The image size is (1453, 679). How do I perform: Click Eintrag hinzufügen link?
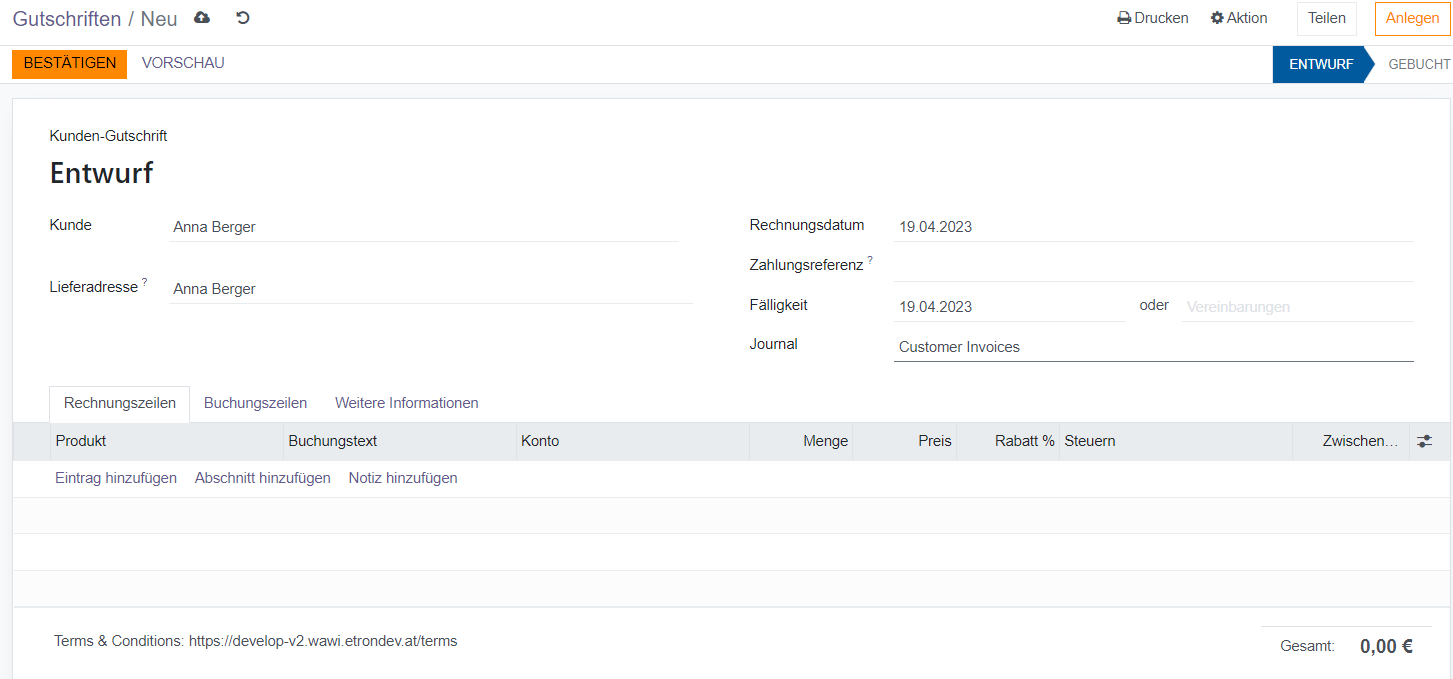116,478
